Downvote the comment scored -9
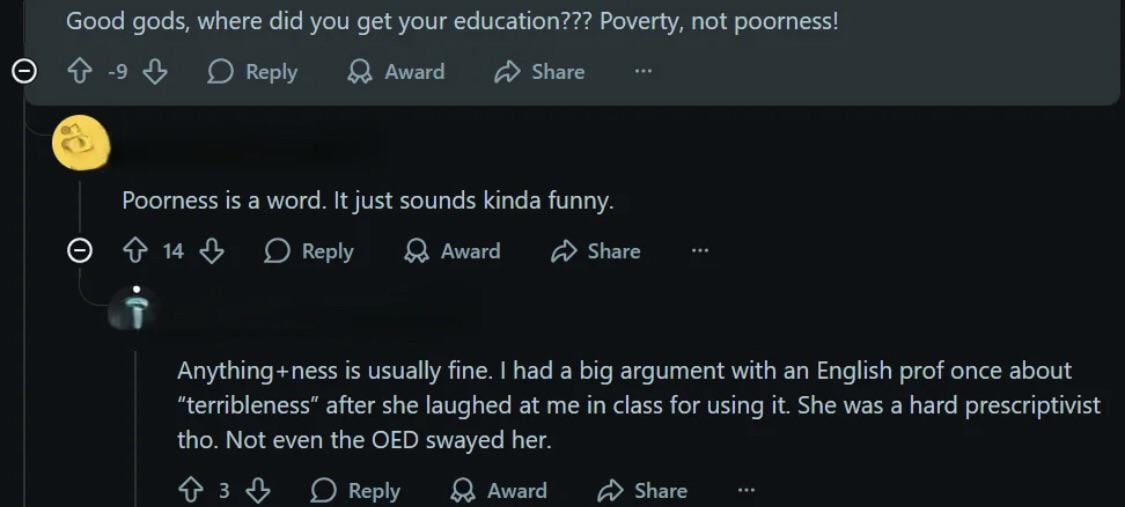 [x=154, y=72]
